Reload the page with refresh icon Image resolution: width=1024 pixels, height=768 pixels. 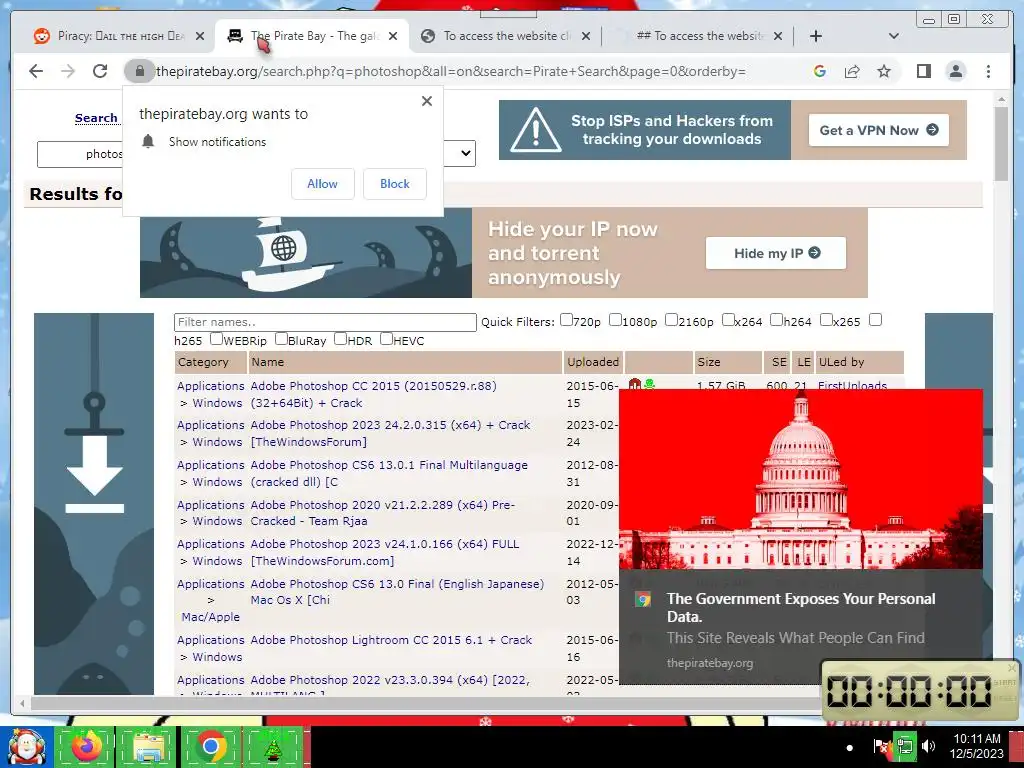100,71
